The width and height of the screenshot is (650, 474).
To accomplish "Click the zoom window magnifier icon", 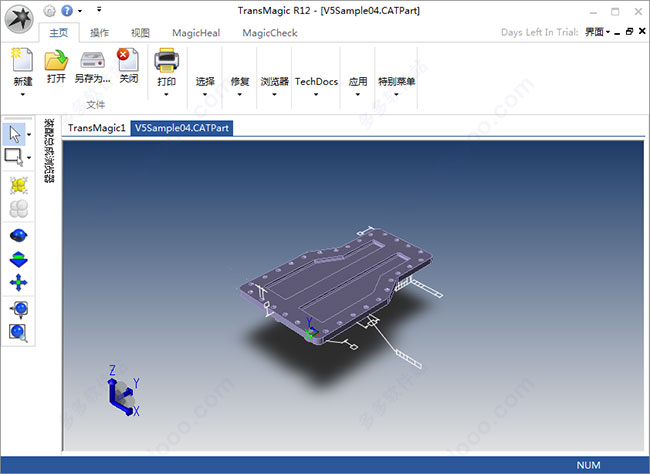I will [x=18, y=333].
